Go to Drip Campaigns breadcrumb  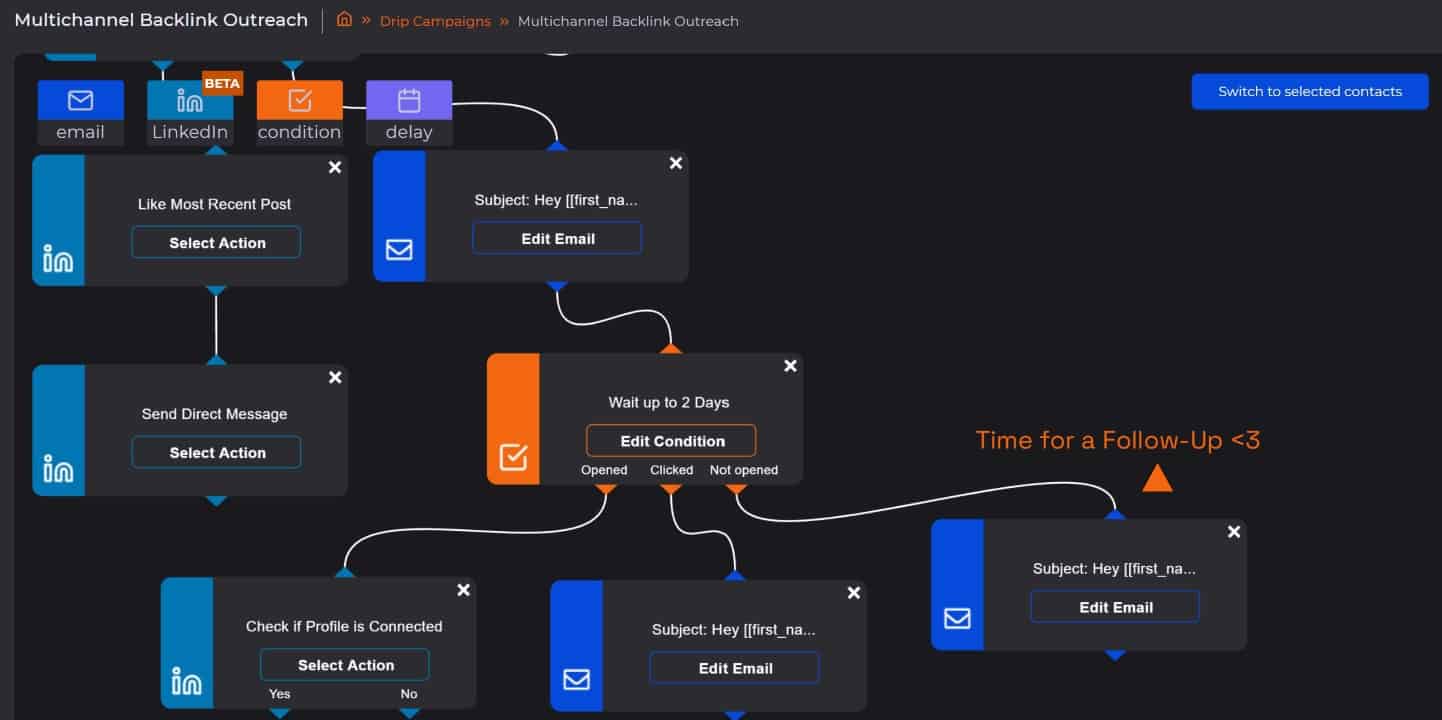tap(435, 21)
